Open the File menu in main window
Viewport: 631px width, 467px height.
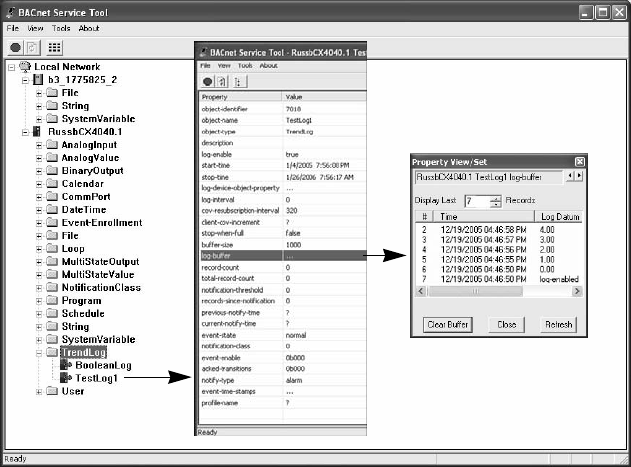(12, 28)
